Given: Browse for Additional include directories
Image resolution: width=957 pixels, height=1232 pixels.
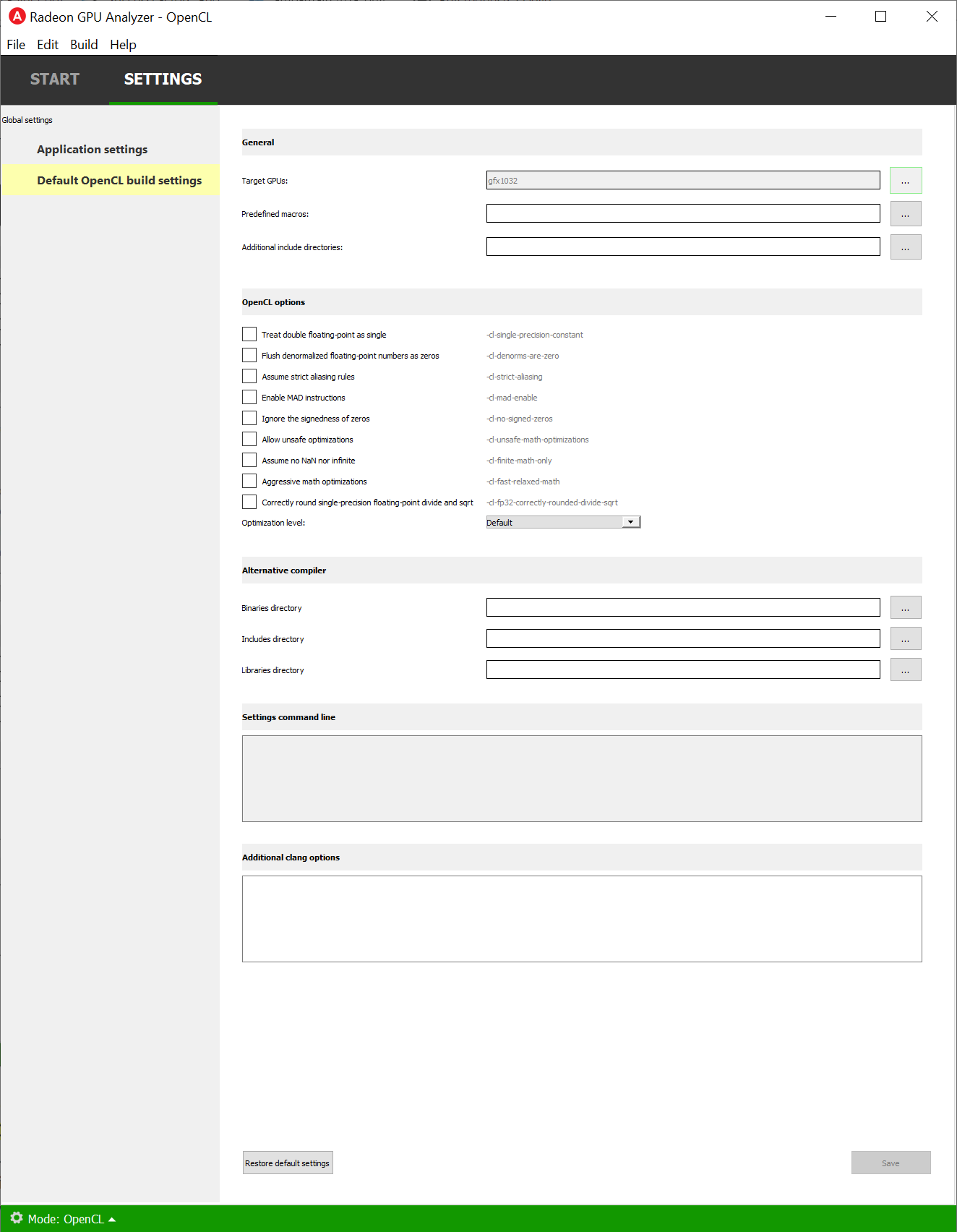Looking at the screenshot, I should (905, 247).
